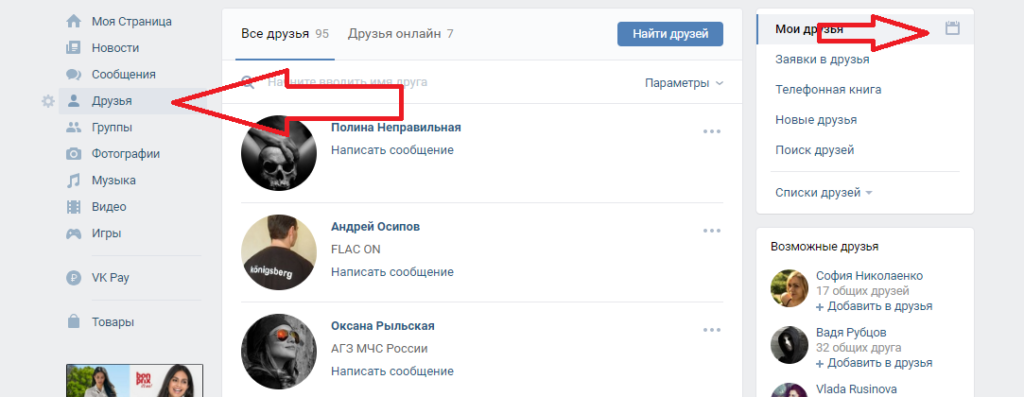The width and height of the screenshot is (1024, 397).
Task: Click the magnifier icon in friend search
Action: click(x=248, y=83)
